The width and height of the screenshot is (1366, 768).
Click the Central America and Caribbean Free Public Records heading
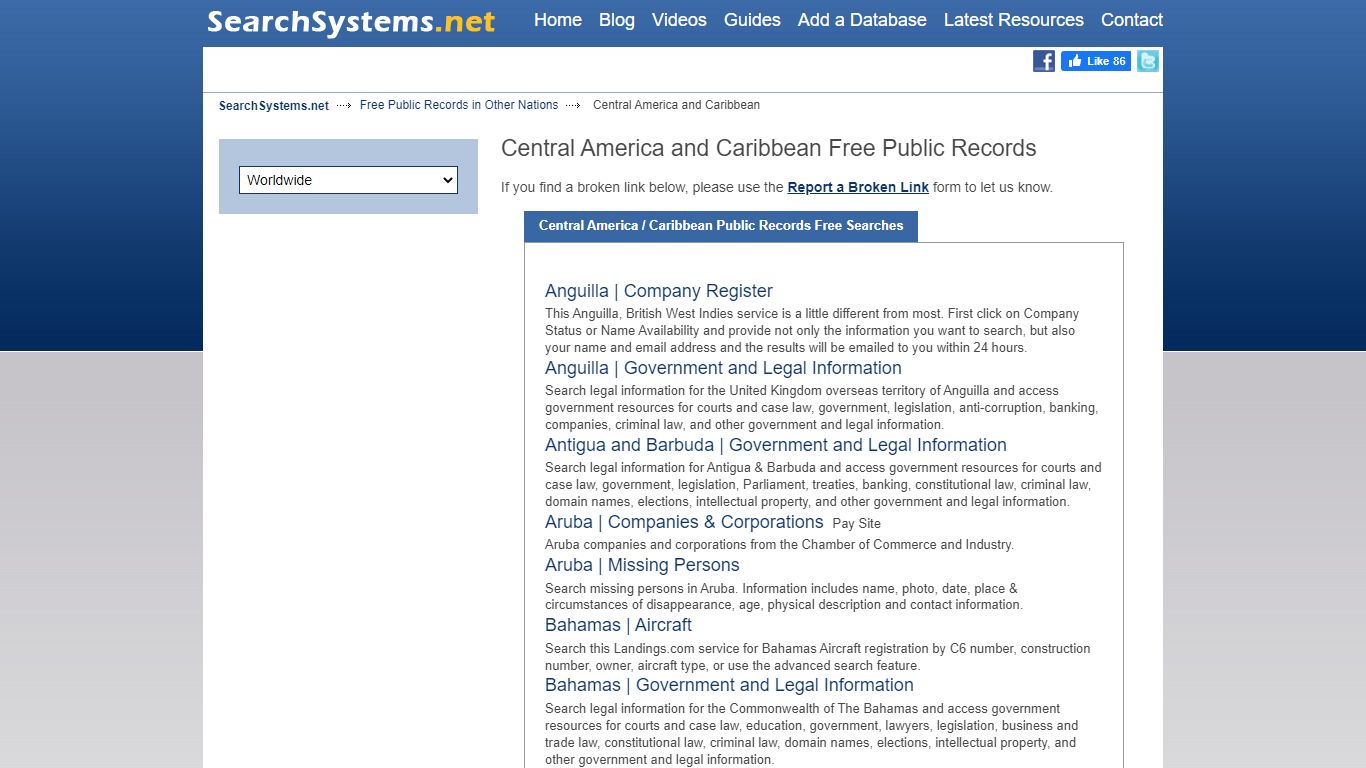(768, 148)
